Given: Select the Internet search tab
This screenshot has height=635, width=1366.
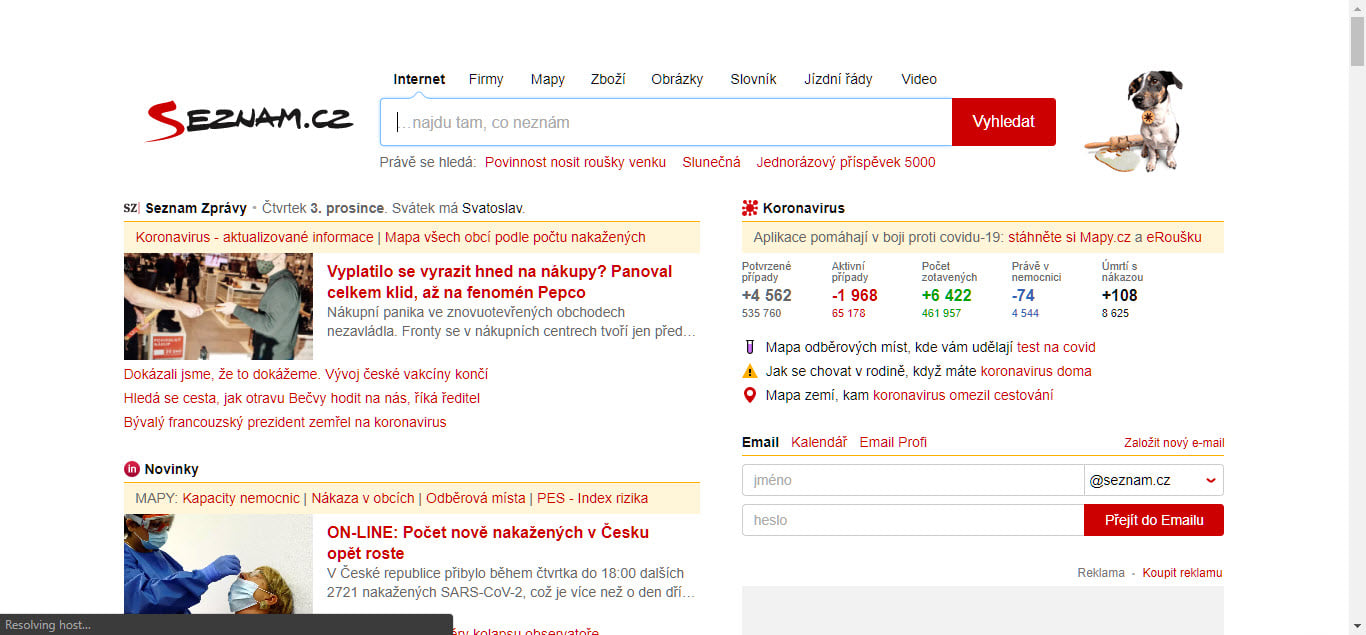Looking at the screenshot, I should click(419, 79).
